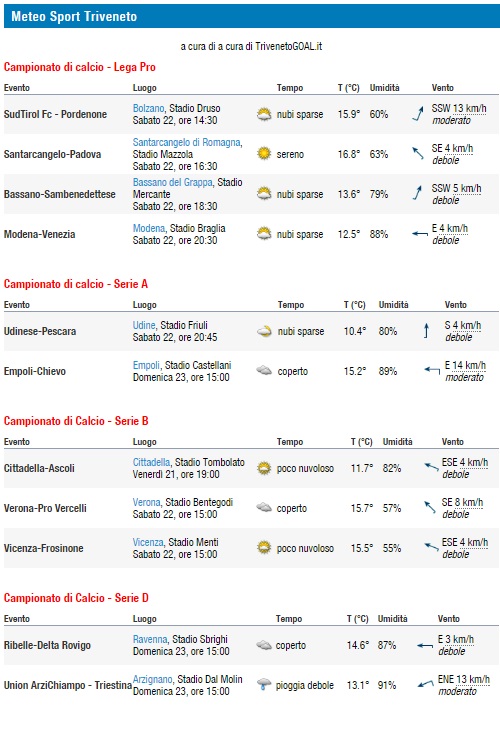Click the SSW wind arrow for SudTirol match
This screenshot has height=751, width=500.
click(x=418, y=114)
